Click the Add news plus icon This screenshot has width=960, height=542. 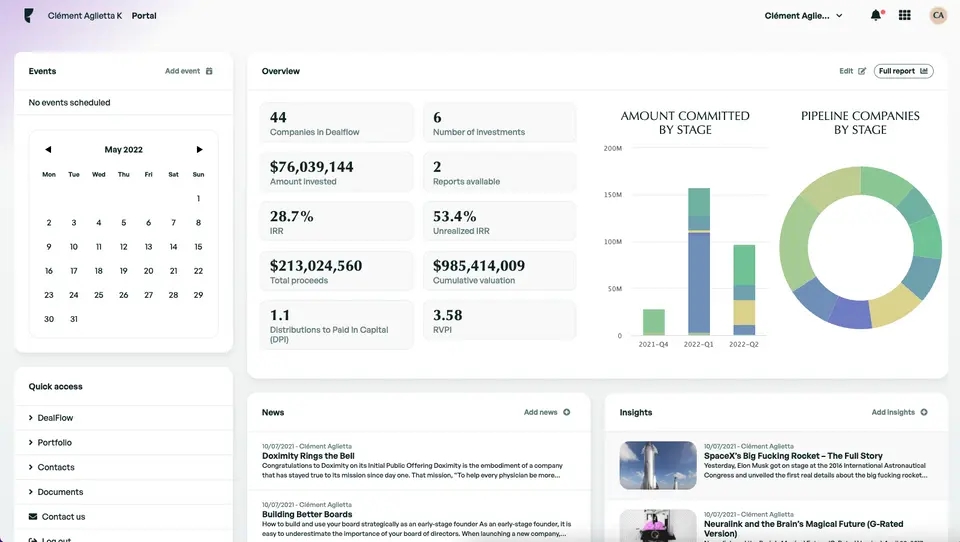(567, 412)
